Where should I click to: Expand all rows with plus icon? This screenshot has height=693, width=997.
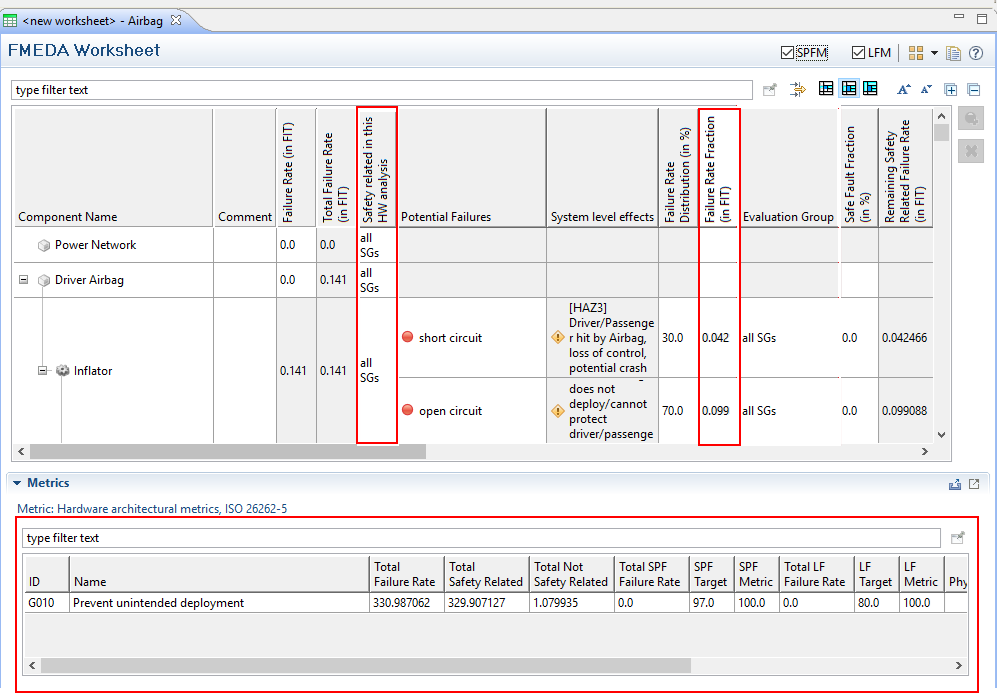(951, 89)
